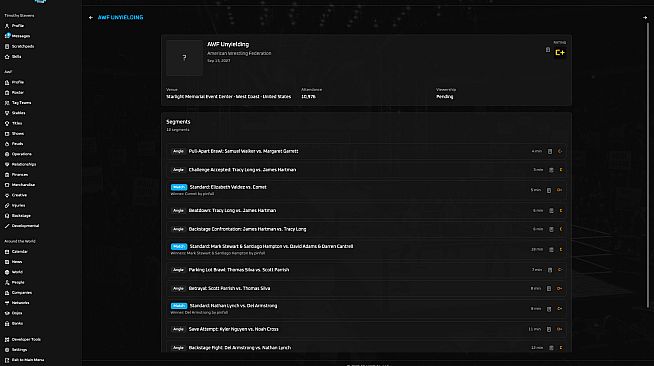The width and height of the screenshot is (654, 366).
Task: Open the user Profile under Timothy Stevens
Action: 18,26
